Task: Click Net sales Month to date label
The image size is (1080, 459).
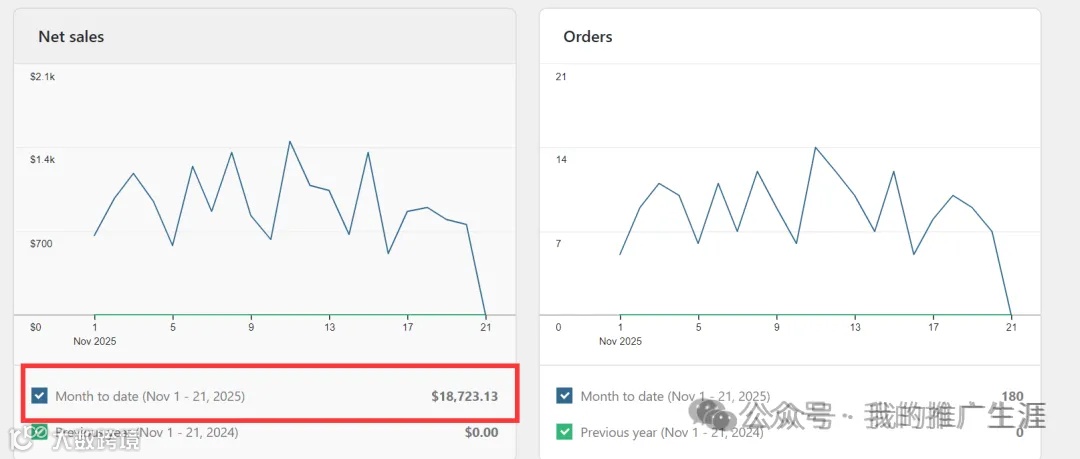Action: (x=150, y=396)
